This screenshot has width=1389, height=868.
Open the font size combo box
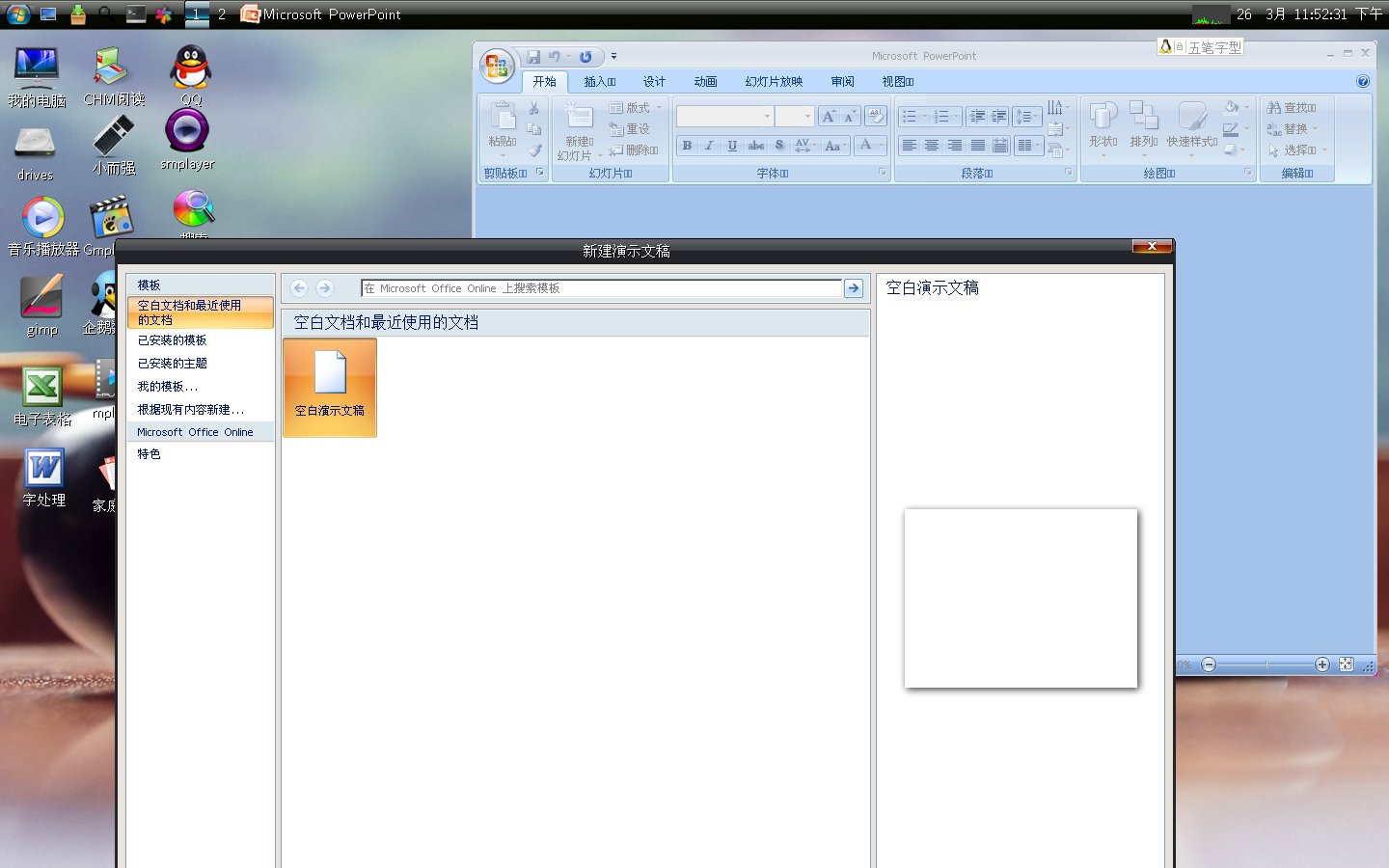point(795,117)
